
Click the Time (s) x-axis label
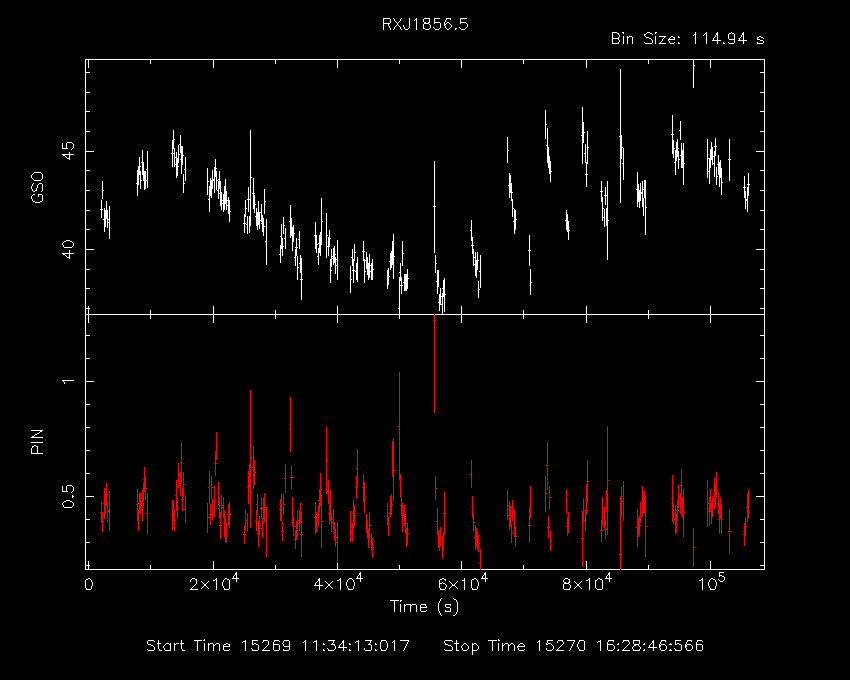pos(424,606)
